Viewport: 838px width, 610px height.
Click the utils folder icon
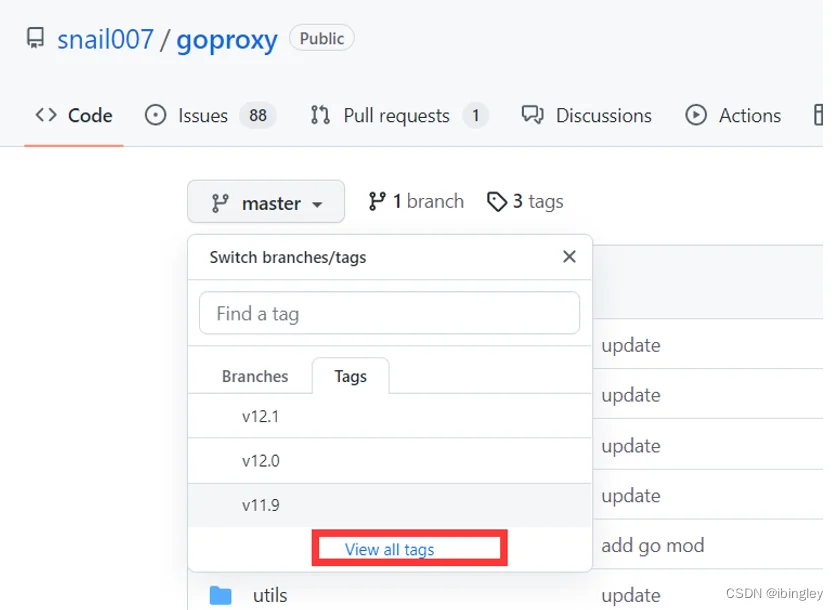pyautogui.click(x=221, y=595)
